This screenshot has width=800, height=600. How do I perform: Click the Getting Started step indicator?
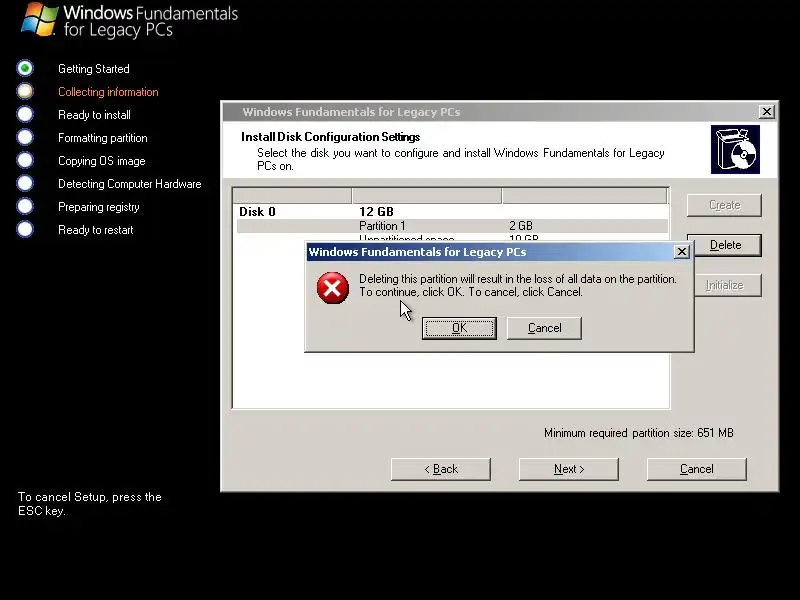pos(25,68)
